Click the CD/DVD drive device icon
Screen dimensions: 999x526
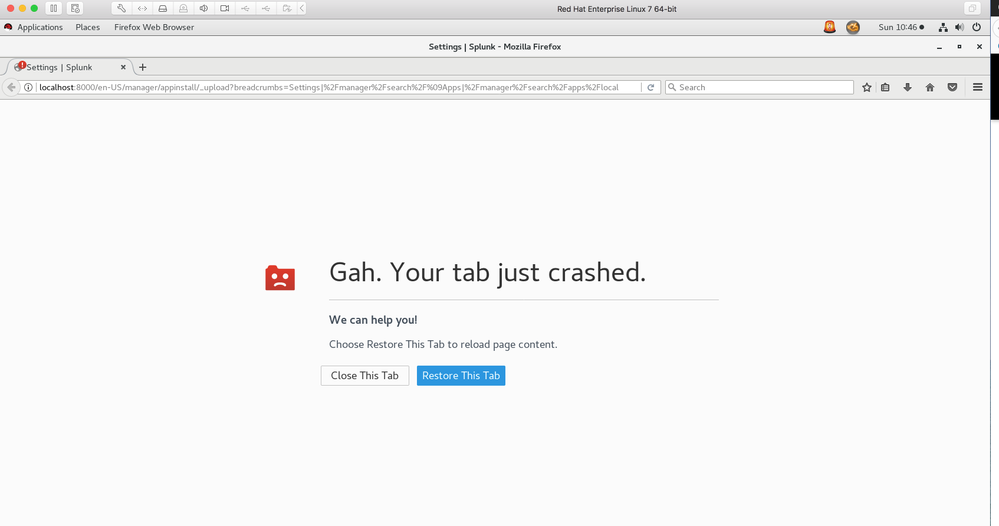(183, 8)
